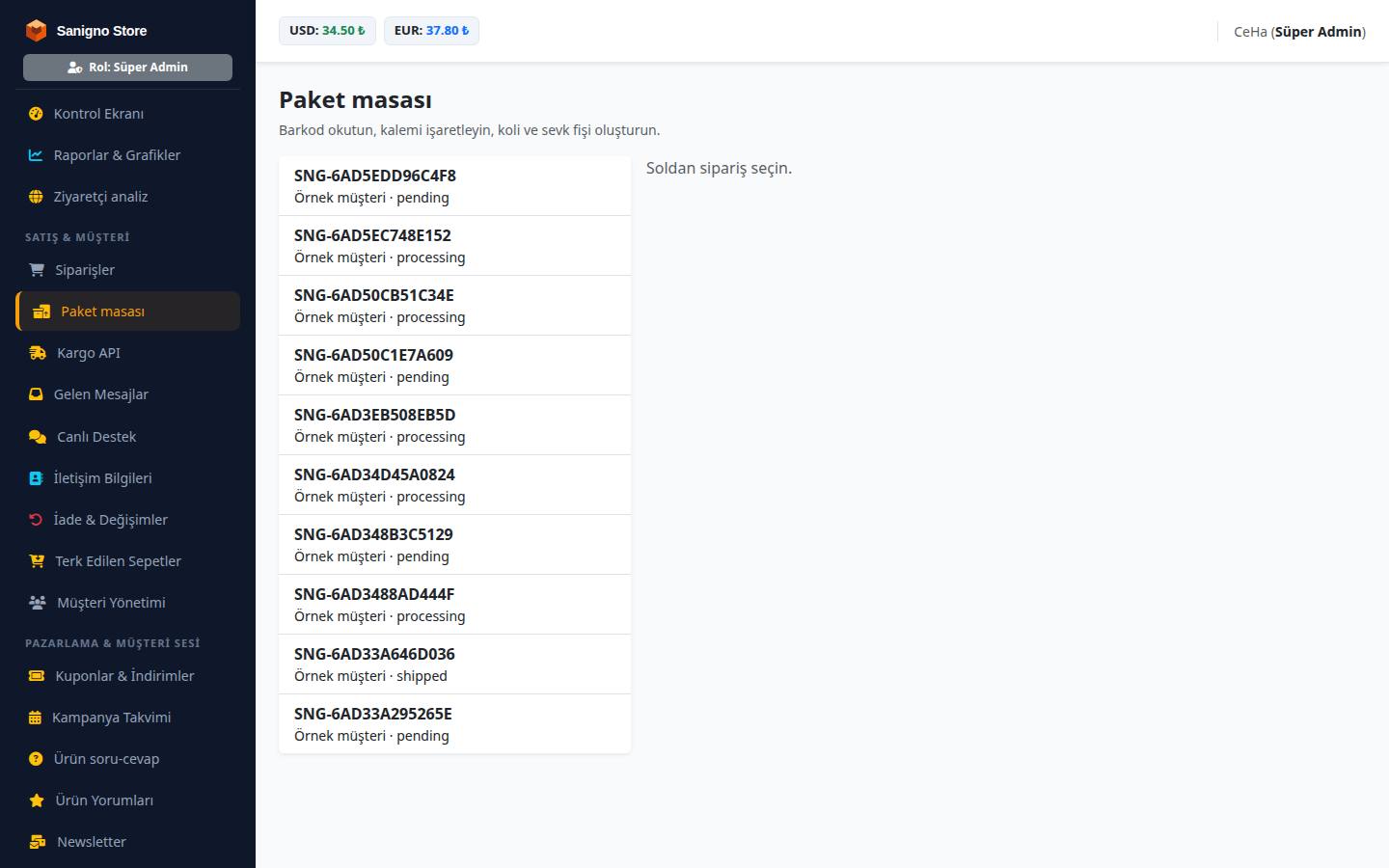Open shipped order SNG-6AD33A646D036
The width and height of the screenshot is (1389, 868).
click(x=454, y=665)
